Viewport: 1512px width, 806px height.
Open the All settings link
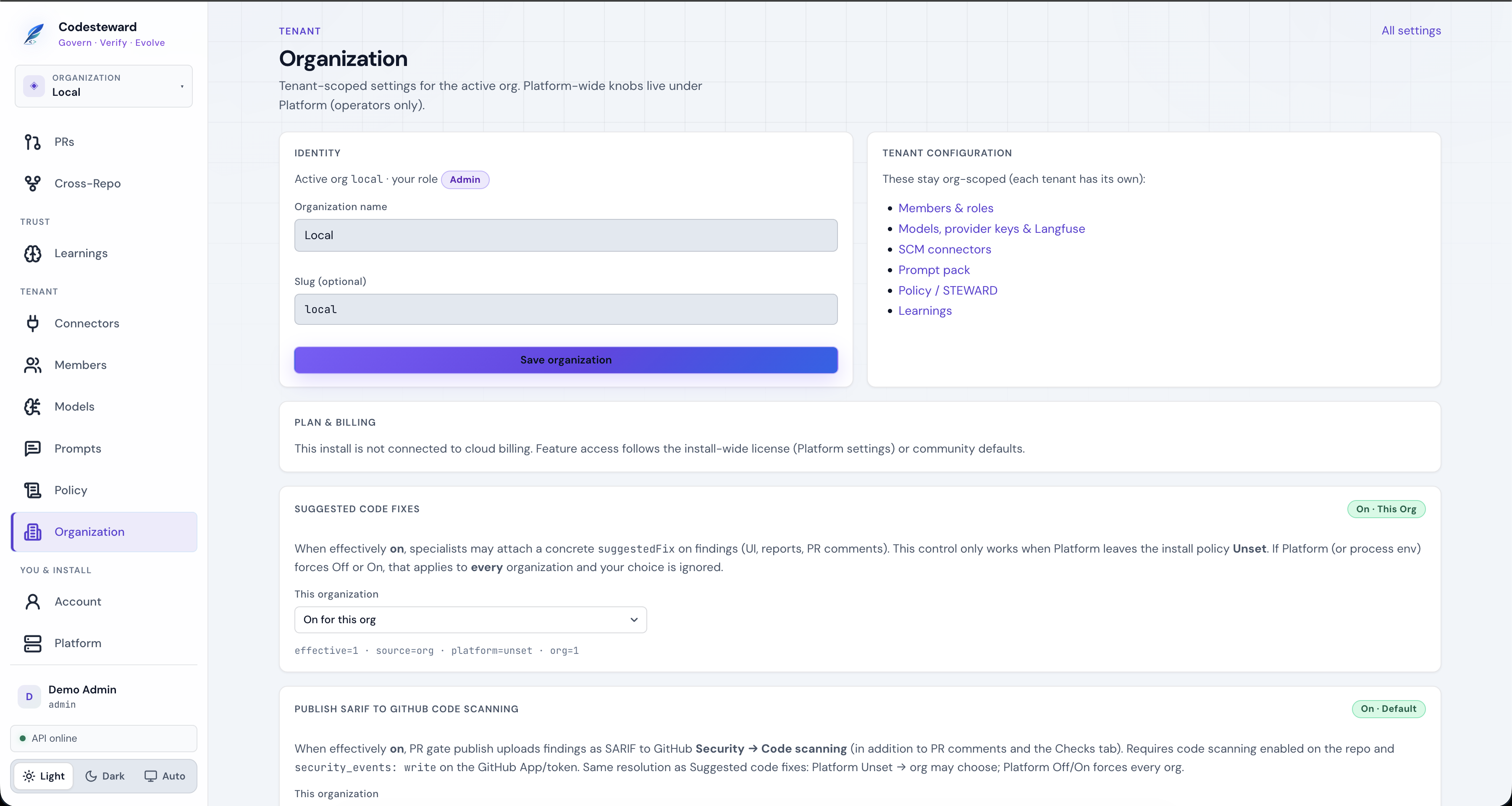[1411, 31]
